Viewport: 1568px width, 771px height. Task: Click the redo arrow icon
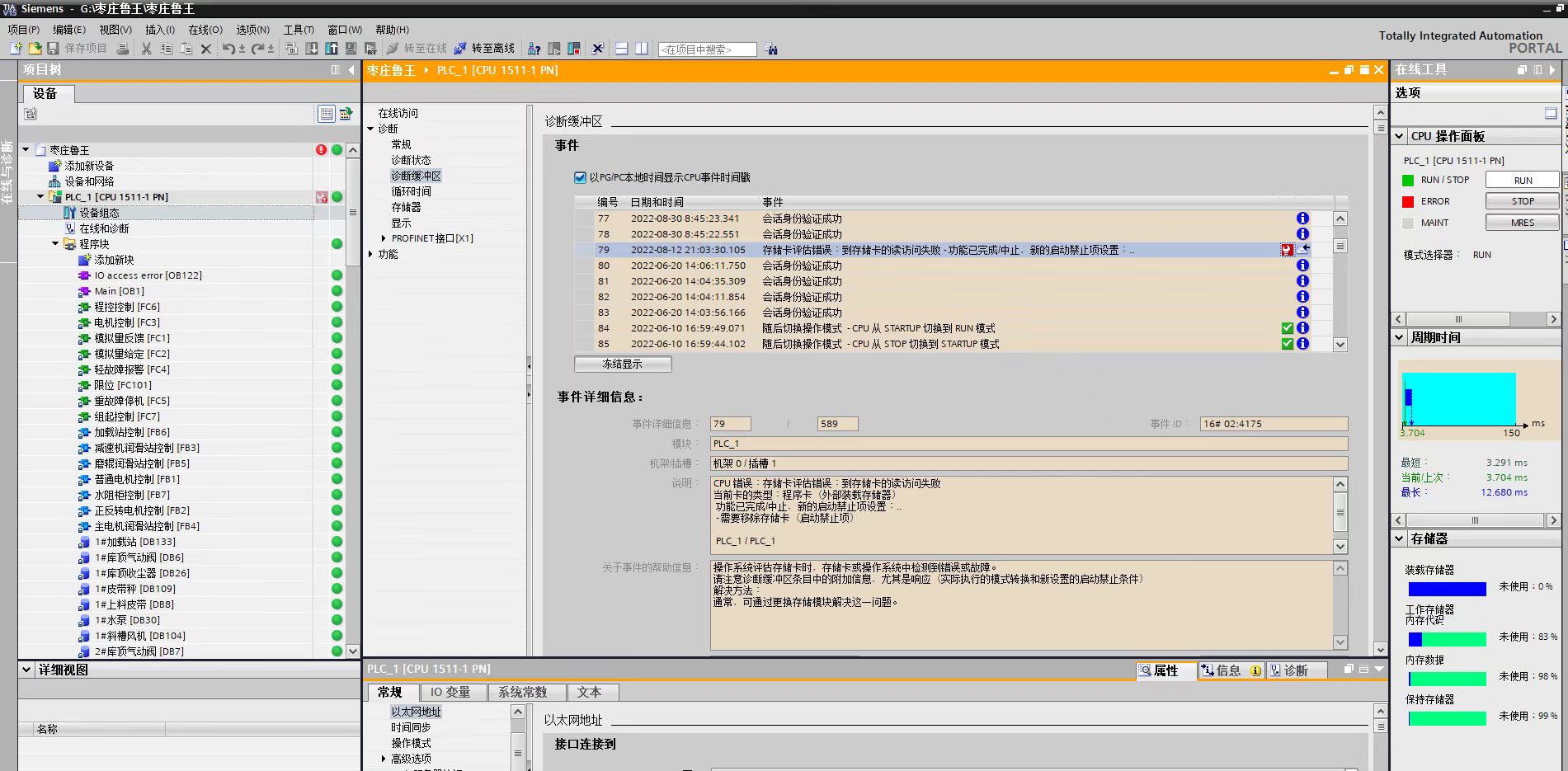pos(258,49)
